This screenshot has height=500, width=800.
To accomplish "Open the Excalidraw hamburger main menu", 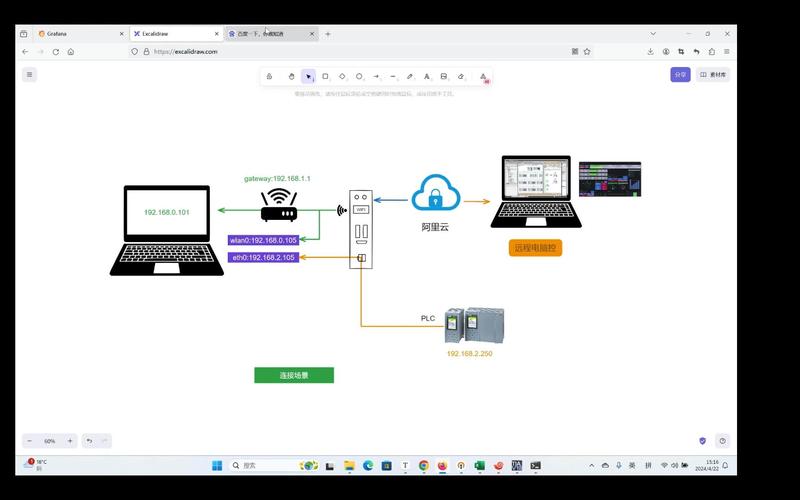I will pyautogui.click(x=29, y=74).
